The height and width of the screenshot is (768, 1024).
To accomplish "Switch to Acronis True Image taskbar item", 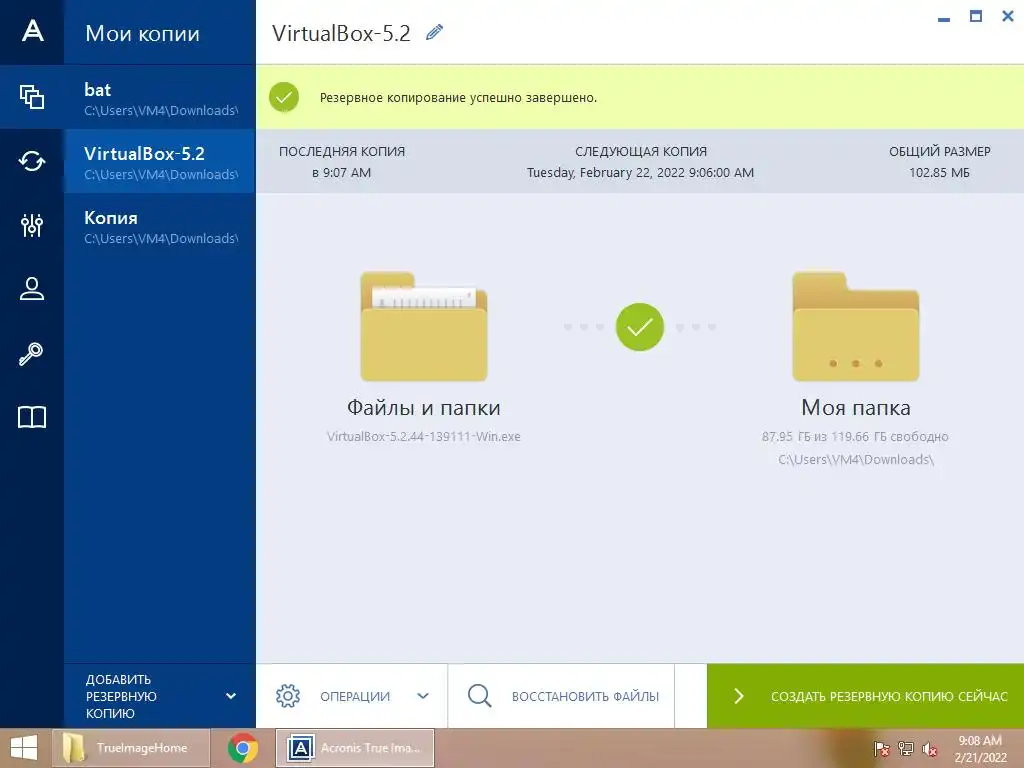I will 355,748.
